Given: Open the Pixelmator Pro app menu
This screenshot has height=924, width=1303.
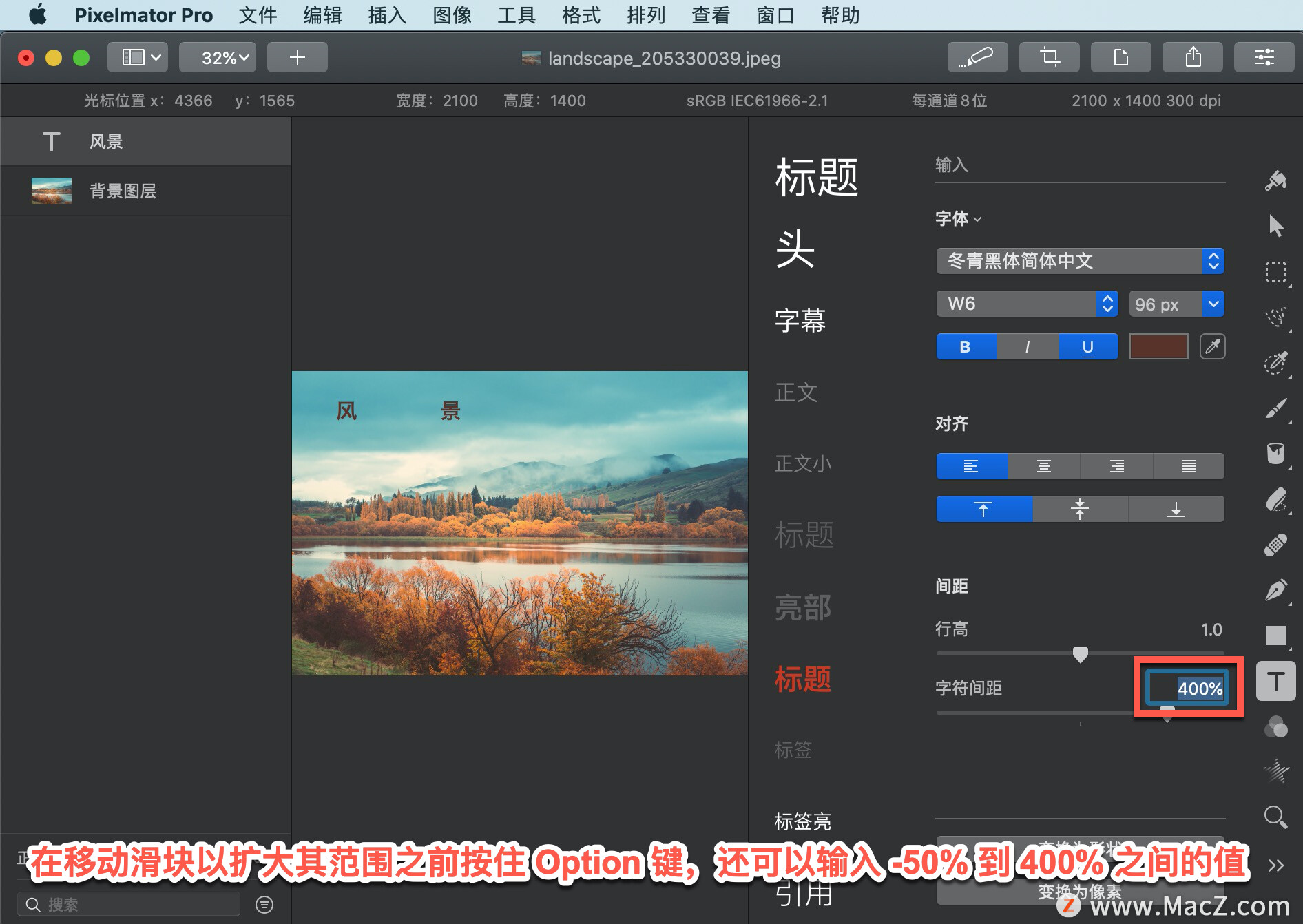Looking at the screenshot, I should pyautogui.click(x=143, y=15).
